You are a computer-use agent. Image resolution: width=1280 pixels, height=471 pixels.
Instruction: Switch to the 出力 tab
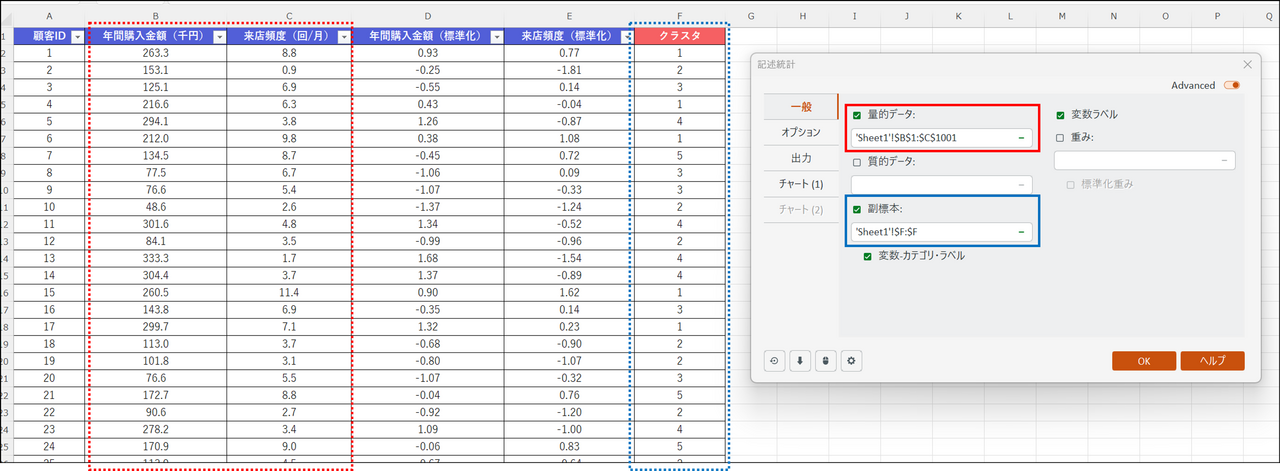800,158
